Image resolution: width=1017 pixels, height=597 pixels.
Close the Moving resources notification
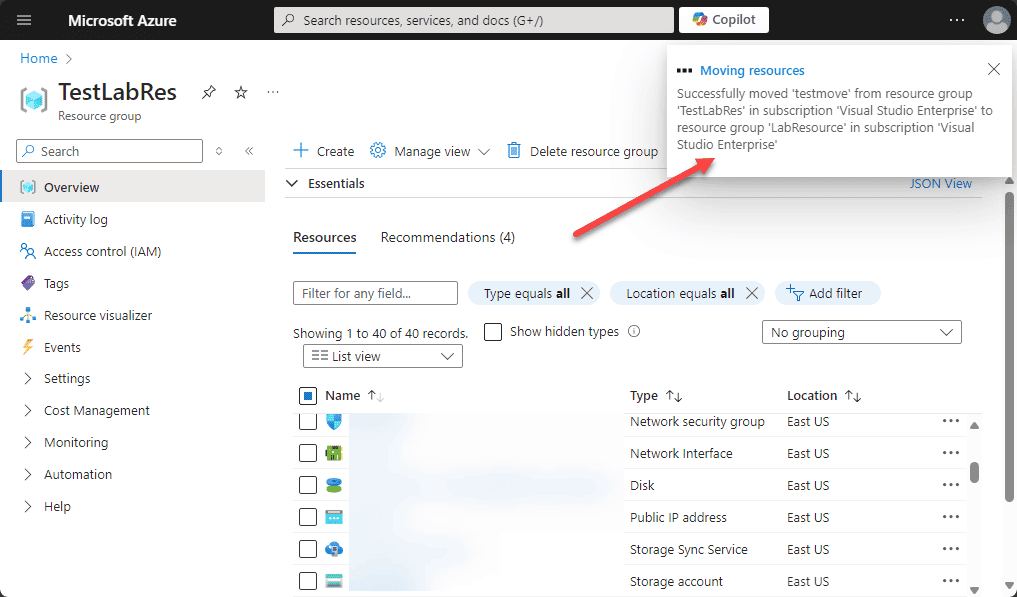click(x=994, y=69)
